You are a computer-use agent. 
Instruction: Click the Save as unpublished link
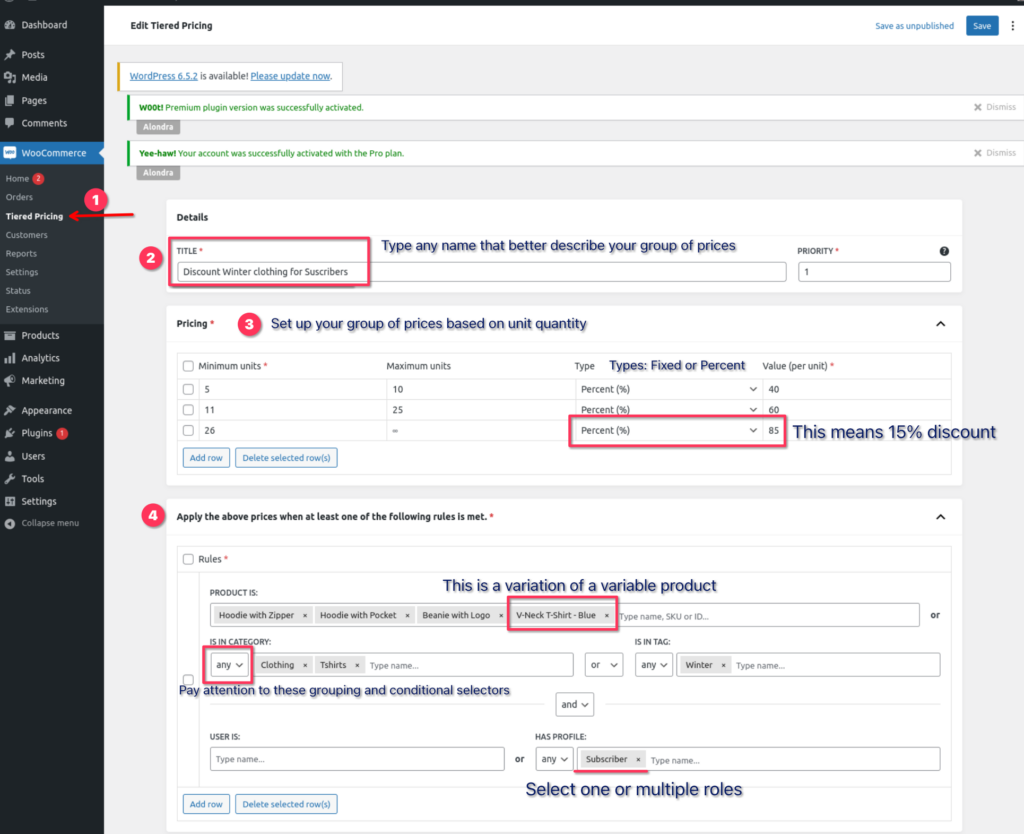pos(914,25)
